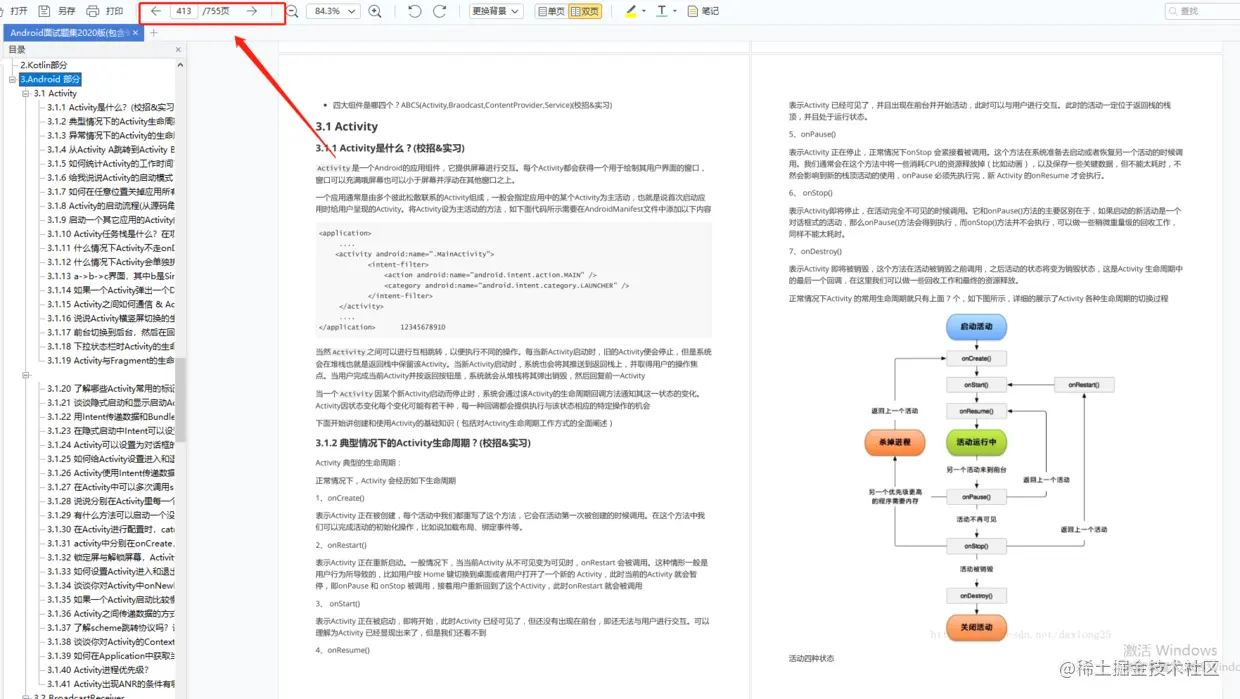Select 2.Kotlin部分 in the outline
The width and height of the screenshot is (1240, 699).
pos(44,65)
